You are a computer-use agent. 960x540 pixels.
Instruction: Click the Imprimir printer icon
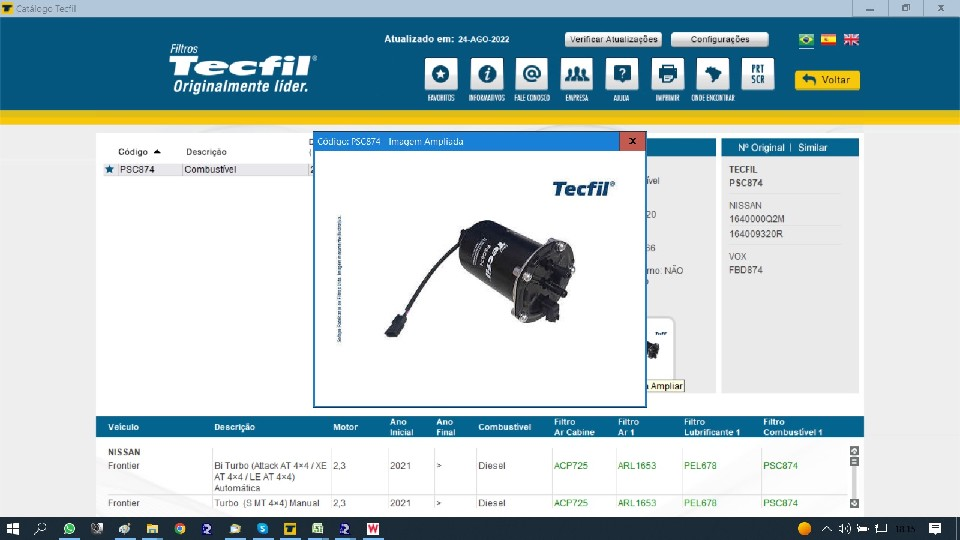(x=668, y=75)
